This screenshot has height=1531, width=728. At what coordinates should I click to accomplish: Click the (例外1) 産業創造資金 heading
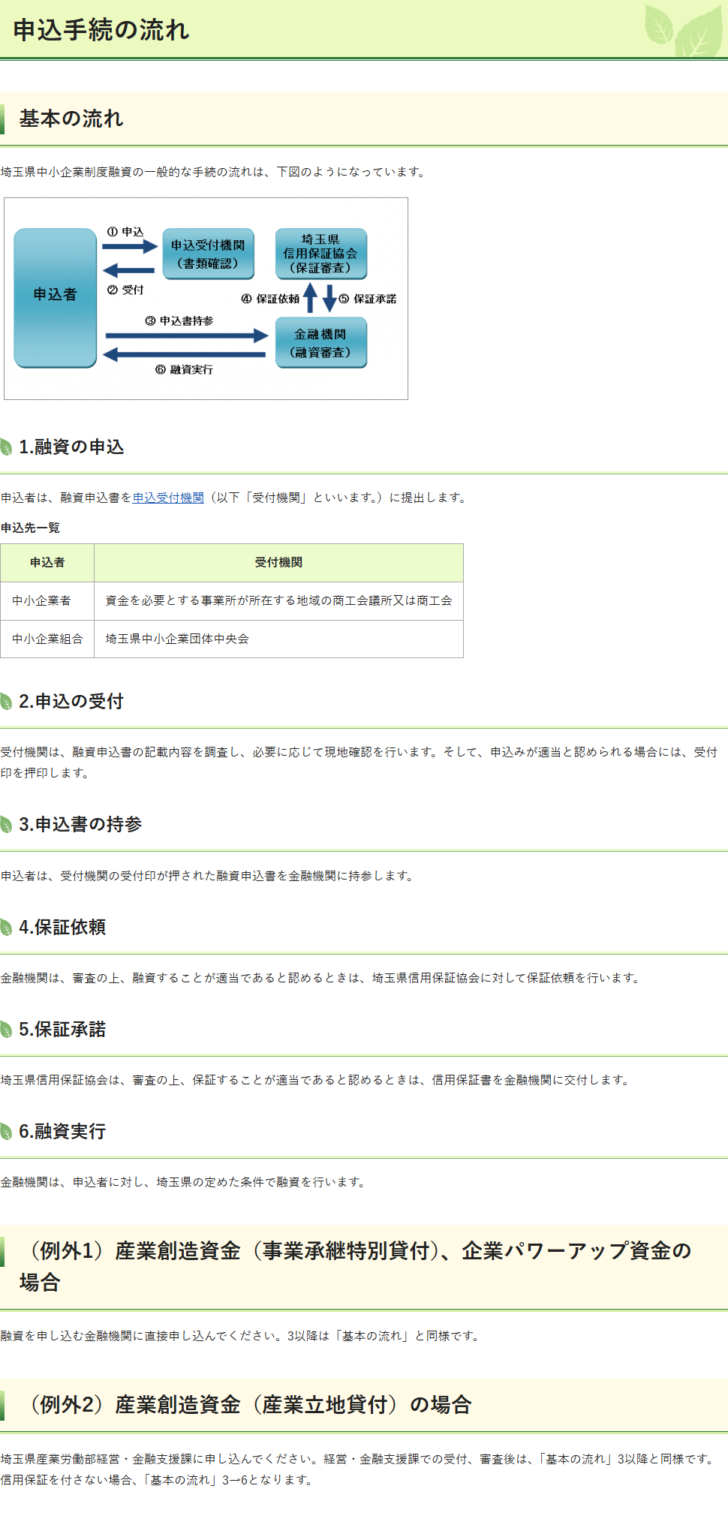tap(355, 1266)
